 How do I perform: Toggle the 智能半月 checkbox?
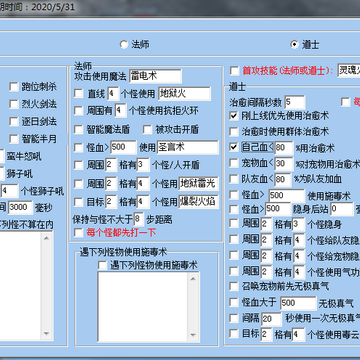(x=14, y=139)
